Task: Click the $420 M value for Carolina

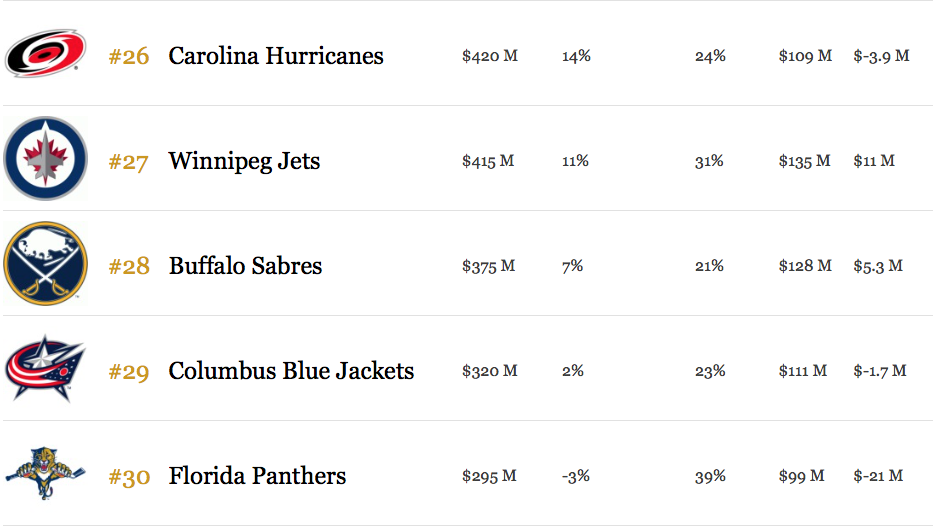Action: coord(490,56)
